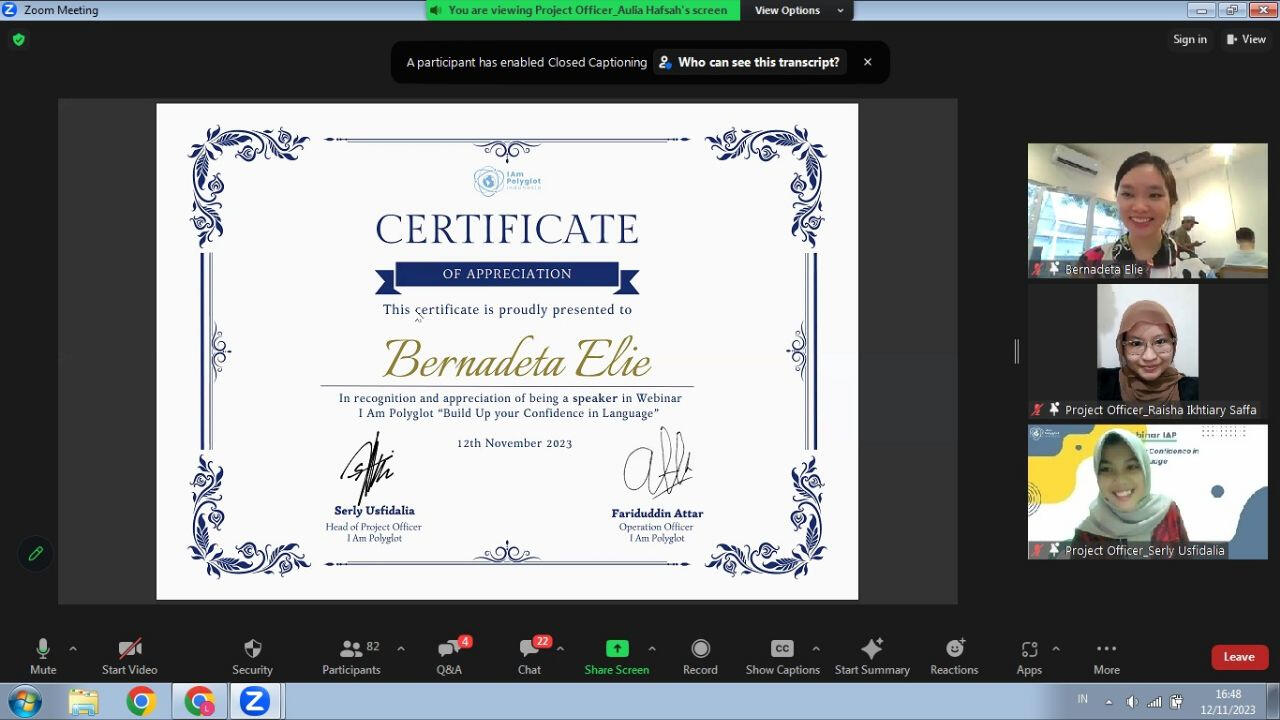Expand the View Options dropdown
The width and height of the screenshot is (1280, 720).
[x=799, y=10]
